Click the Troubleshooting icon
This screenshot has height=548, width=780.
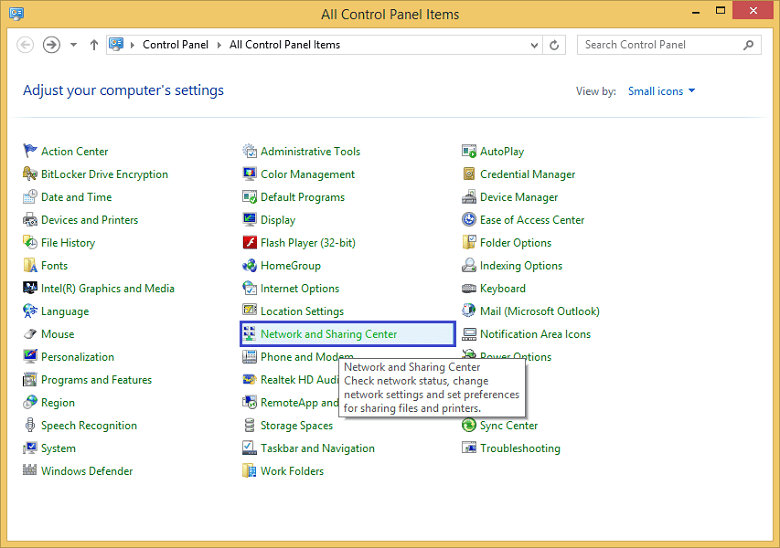(x=469, y=448)
